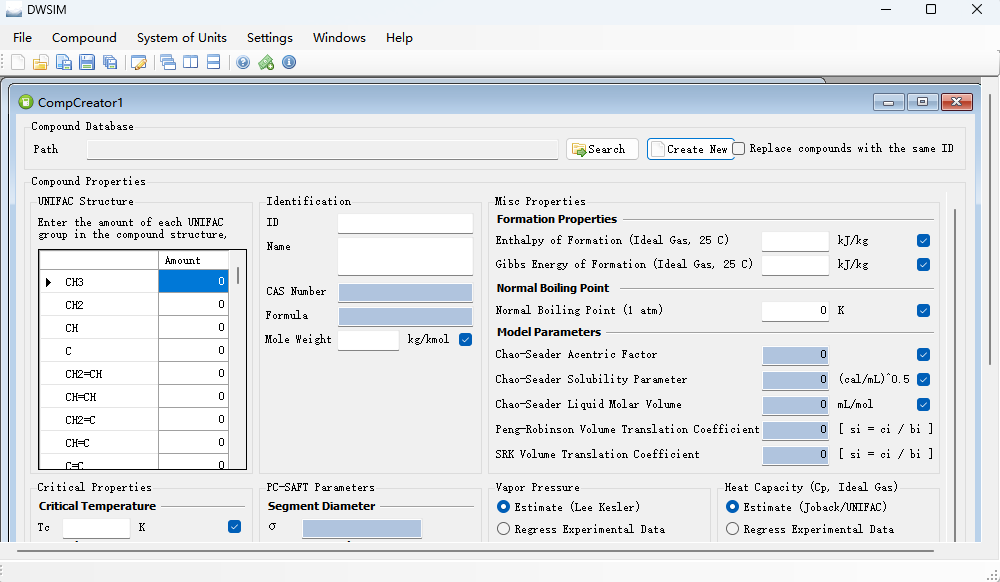Click the About information icon
The image size is (1000, 582).
click(289, 62)
